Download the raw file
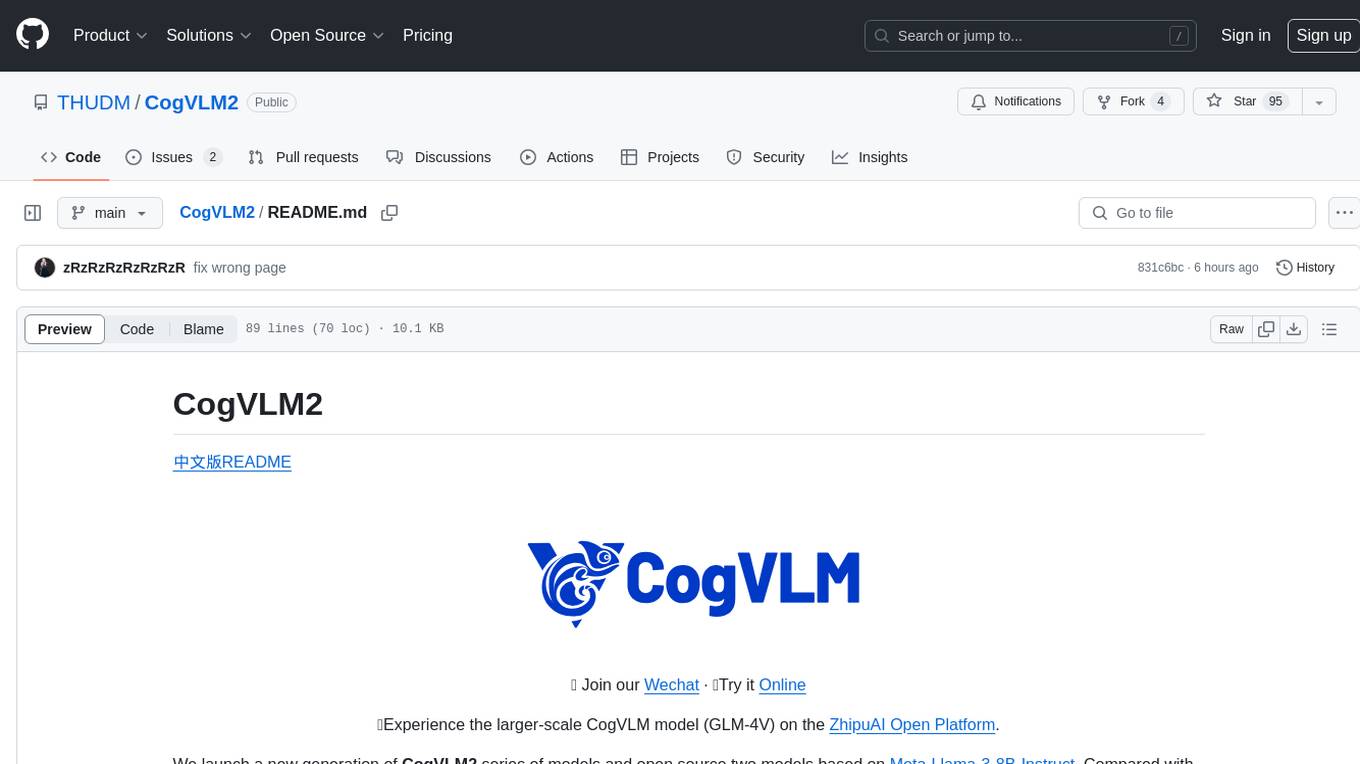This screenshot has height=764, width=1360. tap(1294, 329)
